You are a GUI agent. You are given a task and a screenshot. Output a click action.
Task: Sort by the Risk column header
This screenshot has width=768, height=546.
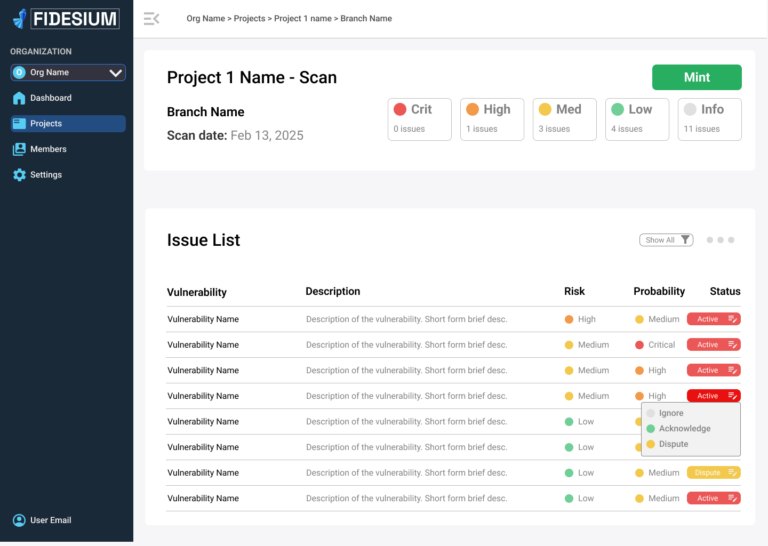click(x=574, y=291)
